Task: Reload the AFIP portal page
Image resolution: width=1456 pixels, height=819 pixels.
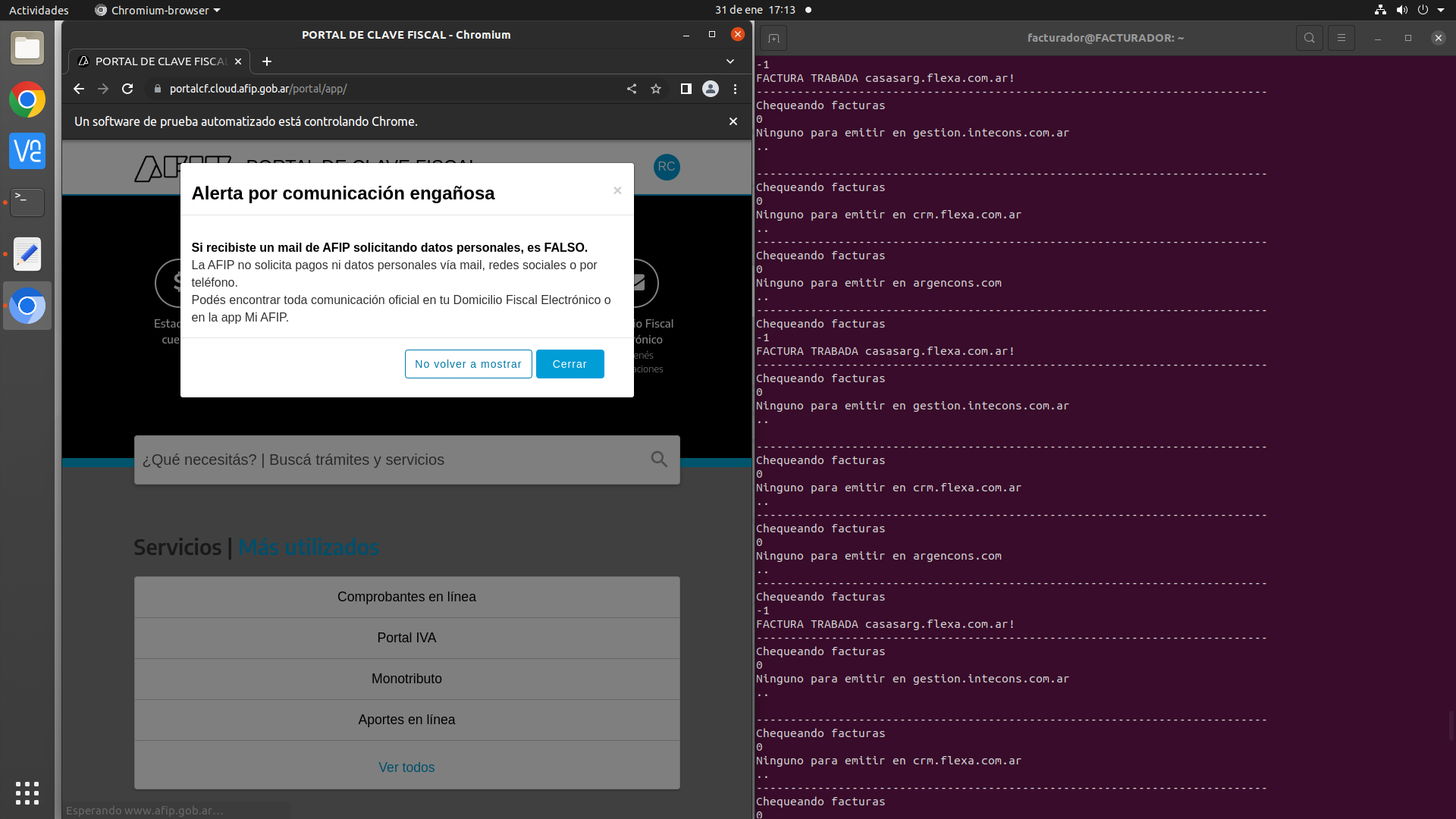Action: coord(127,89)
